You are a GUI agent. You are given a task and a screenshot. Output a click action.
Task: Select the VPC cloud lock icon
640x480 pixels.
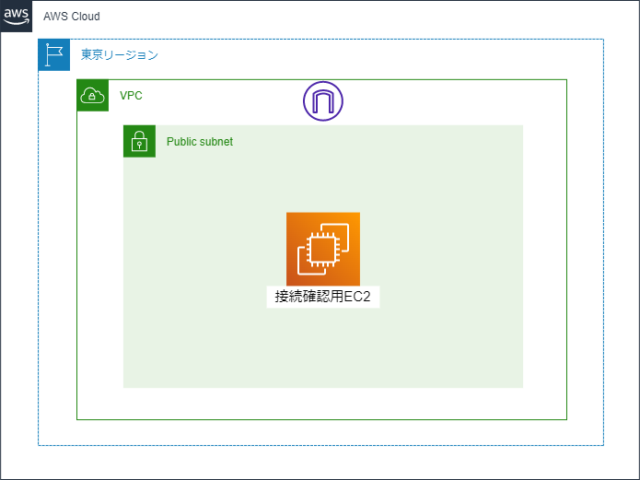click(93, 95)
